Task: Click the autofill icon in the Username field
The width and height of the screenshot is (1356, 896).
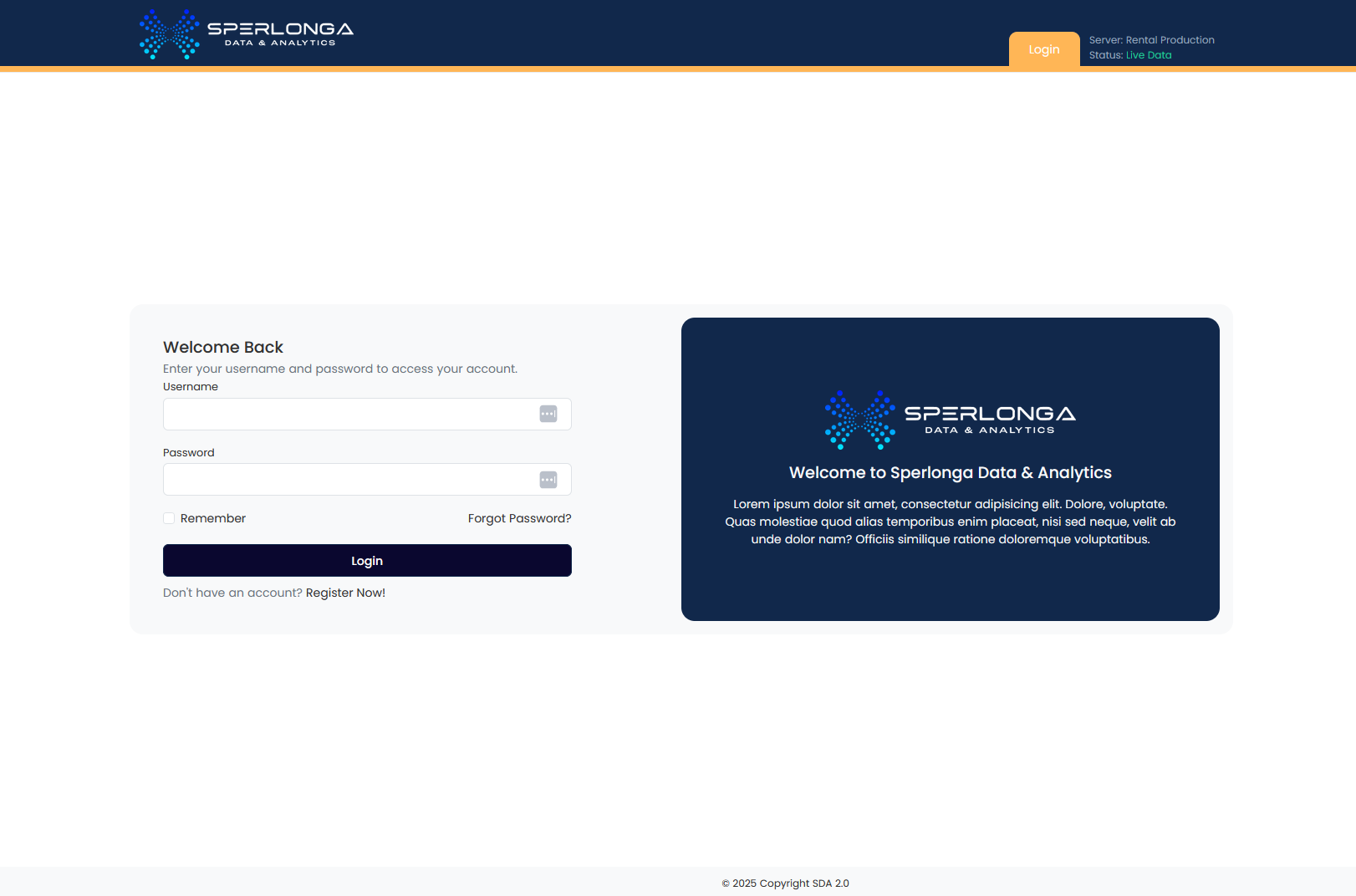Action: pos(548,414)
